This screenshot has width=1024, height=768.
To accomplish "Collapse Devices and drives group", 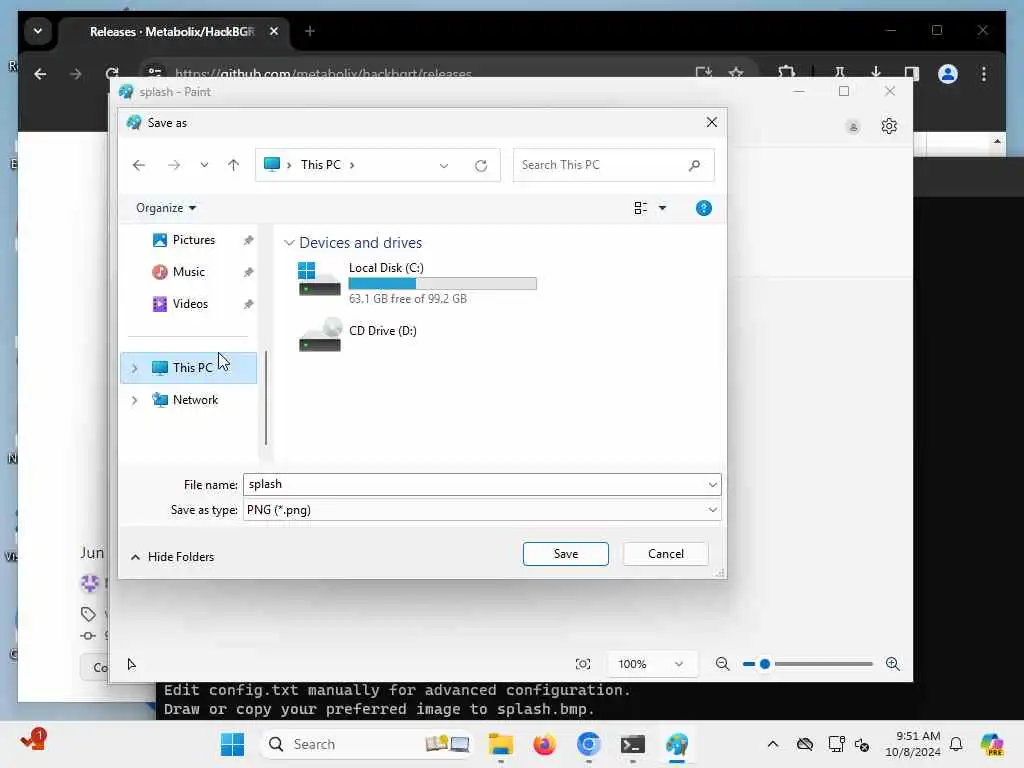I will pos(289,243).
